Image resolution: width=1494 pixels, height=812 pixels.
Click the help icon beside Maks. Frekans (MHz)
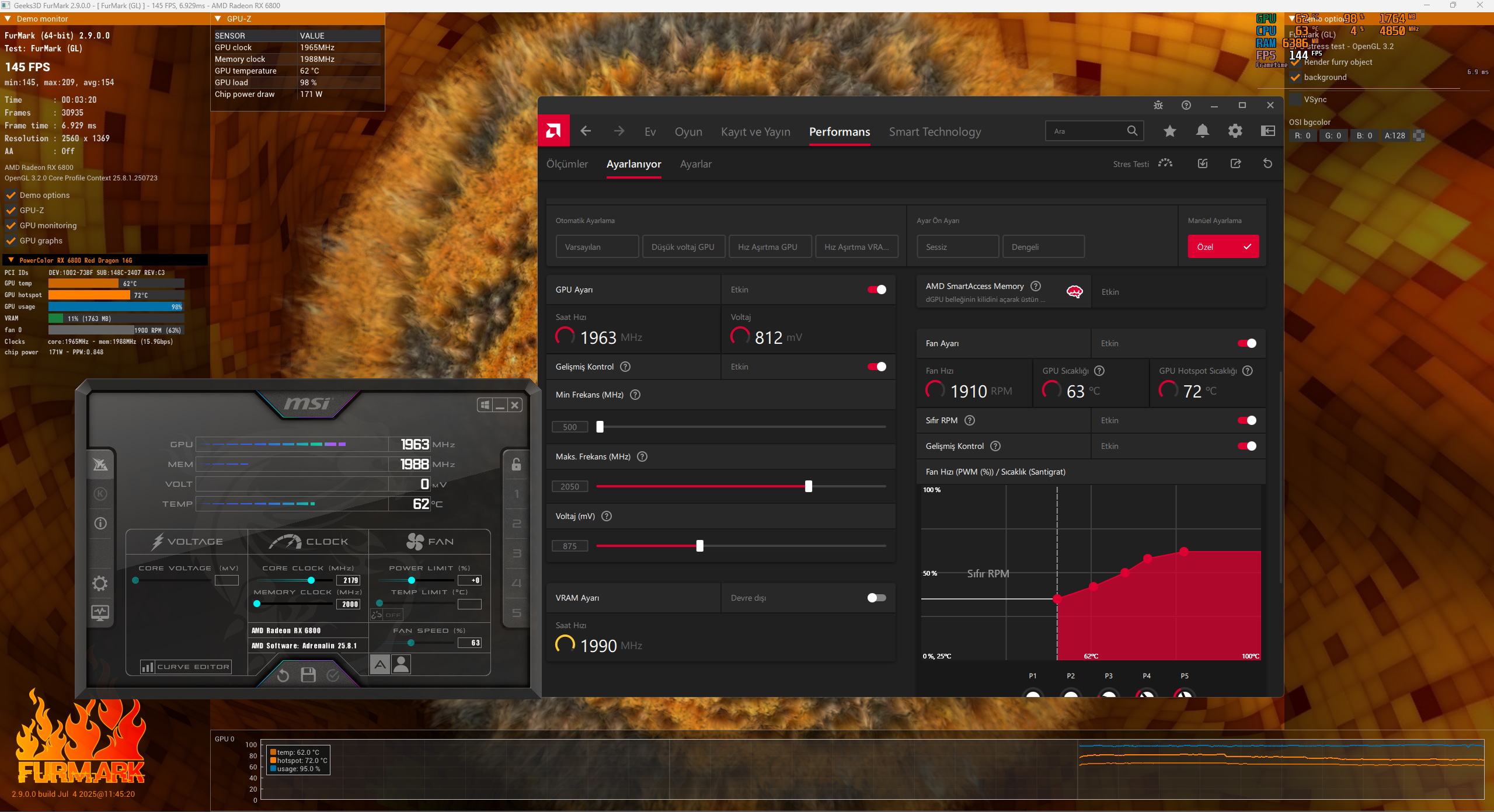click(642, 457)
